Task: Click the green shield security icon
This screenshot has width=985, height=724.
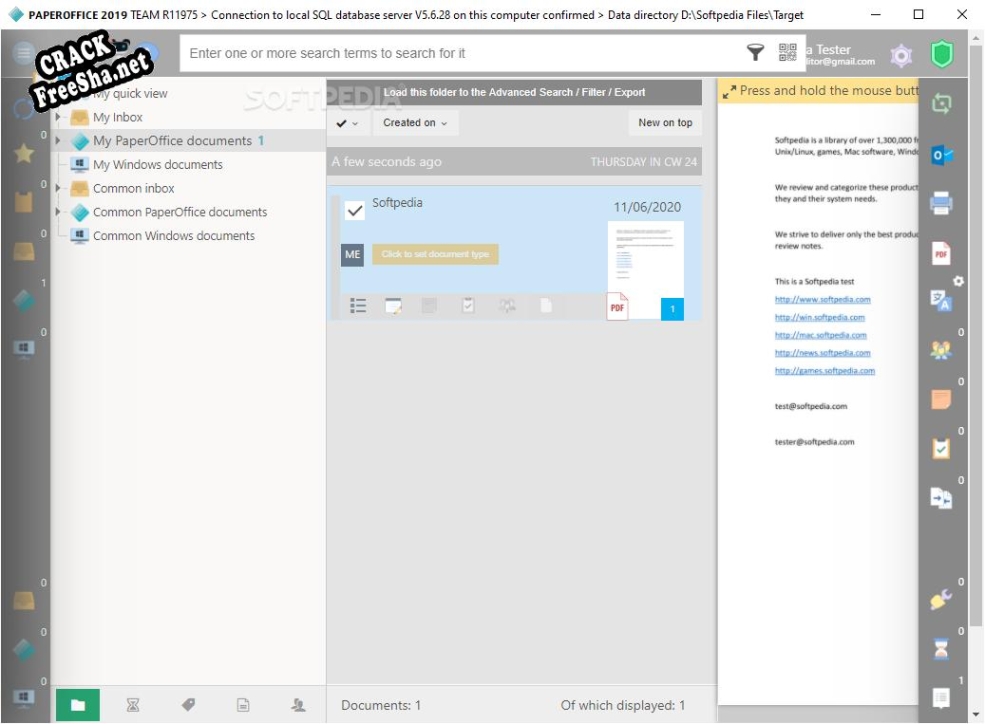Action: (x=941, y=55)
